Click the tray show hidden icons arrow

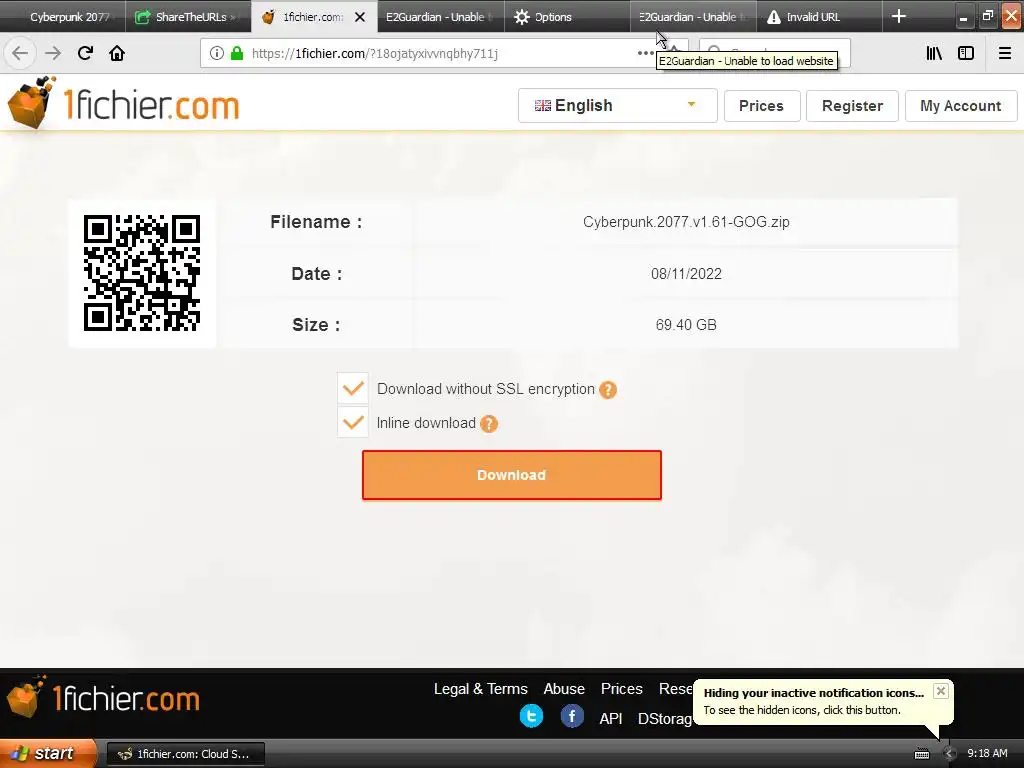pos(949,754)
